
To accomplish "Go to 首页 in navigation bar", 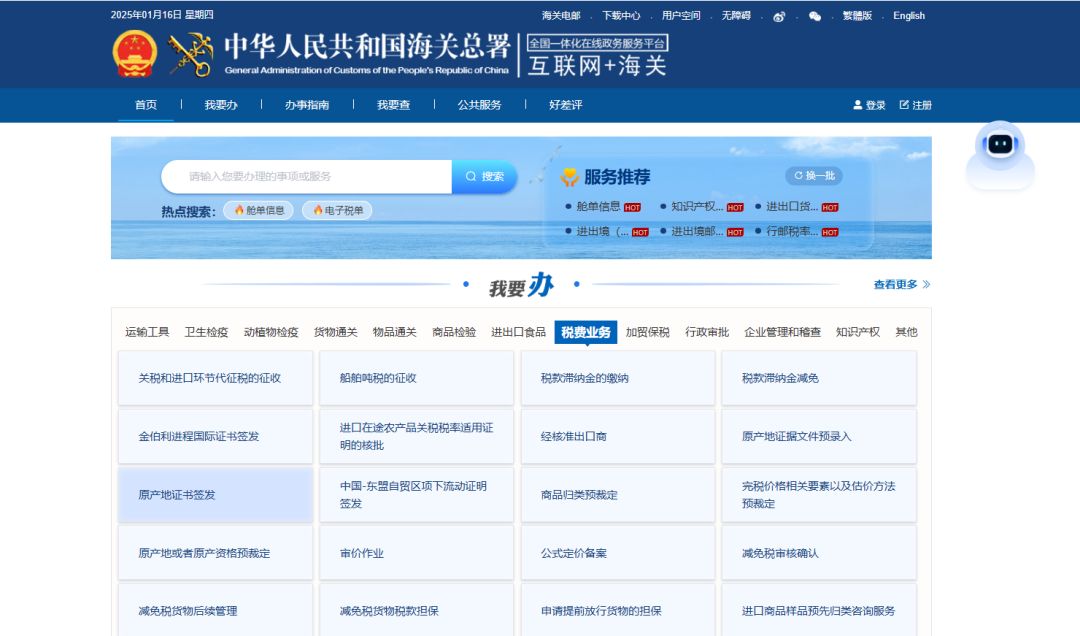I will click(146, 105).
